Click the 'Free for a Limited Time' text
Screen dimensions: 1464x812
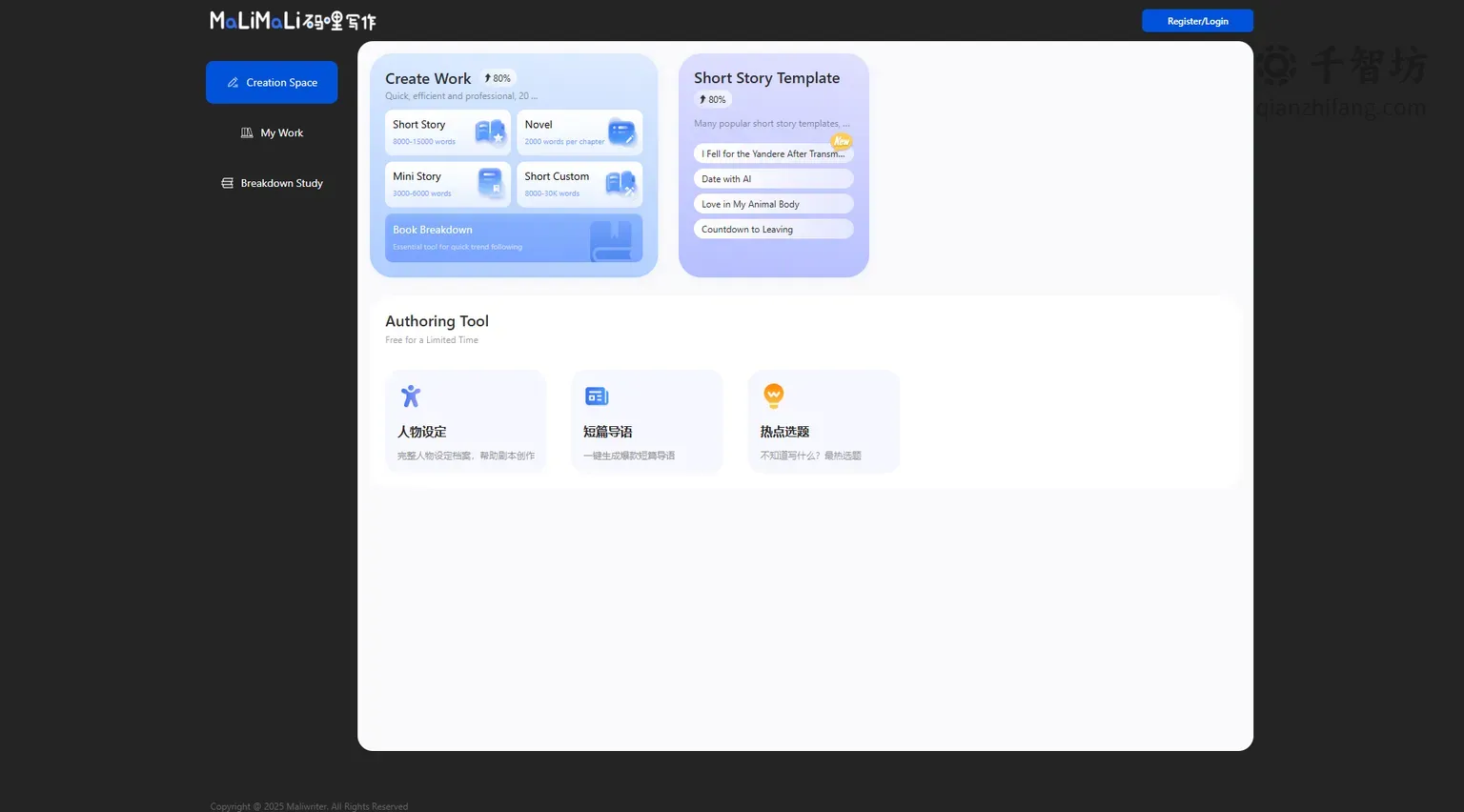(432, 340)
